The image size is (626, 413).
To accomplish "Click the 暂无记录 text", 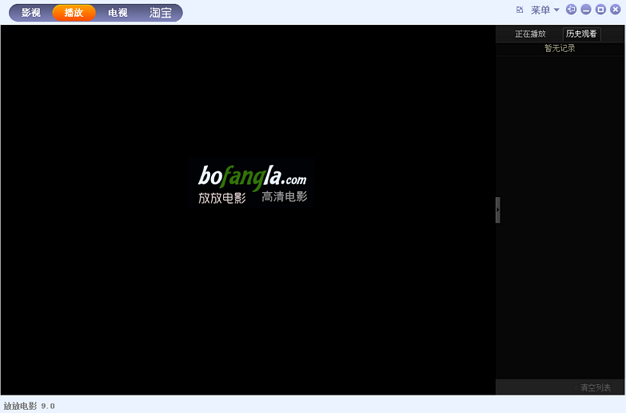I will 560,48.
